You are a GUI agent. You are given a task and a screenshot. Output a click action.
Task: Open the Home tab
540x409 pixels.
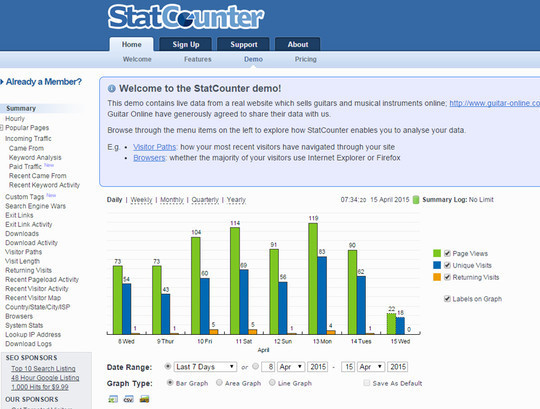[132, 44]
